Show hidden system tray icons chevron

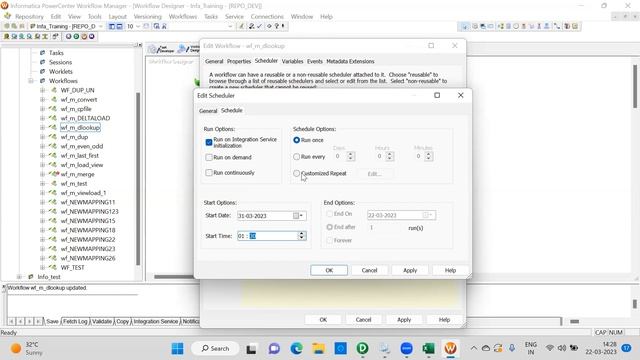tap(473, 349)
